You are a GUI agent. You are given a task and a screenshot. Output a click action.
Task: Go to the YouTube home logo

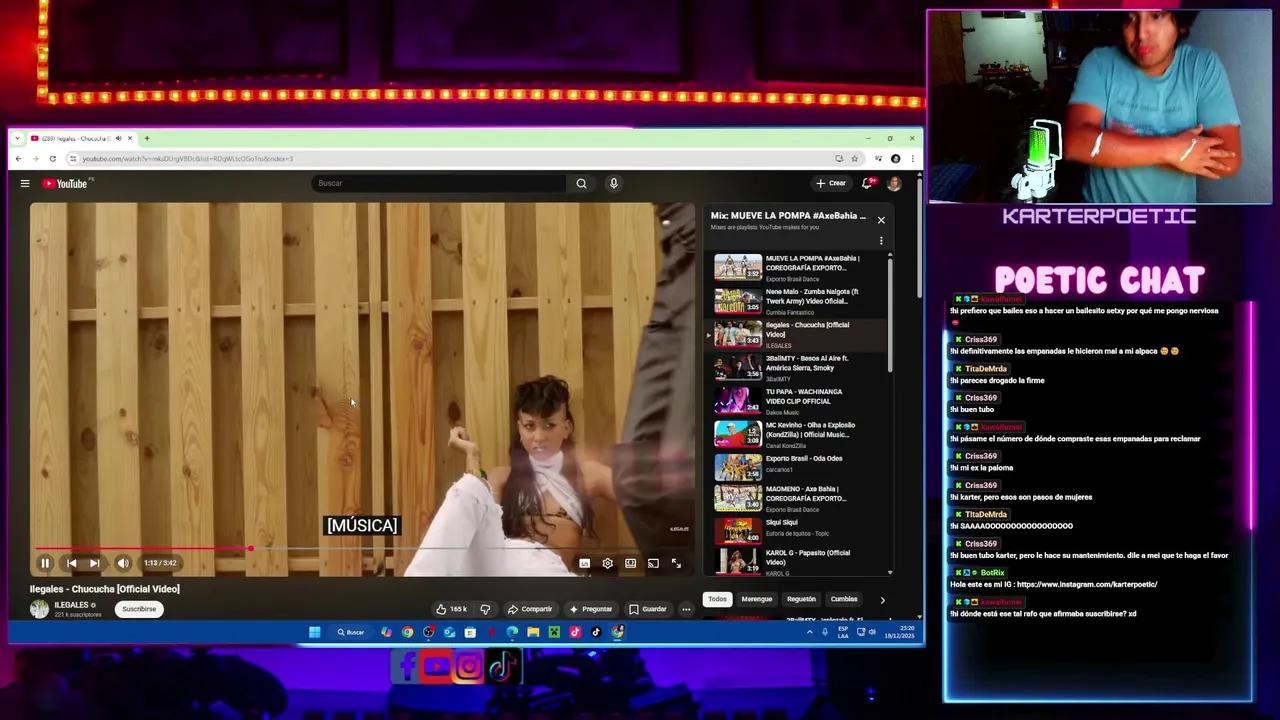pyautogui.click(x=66, y=183)
